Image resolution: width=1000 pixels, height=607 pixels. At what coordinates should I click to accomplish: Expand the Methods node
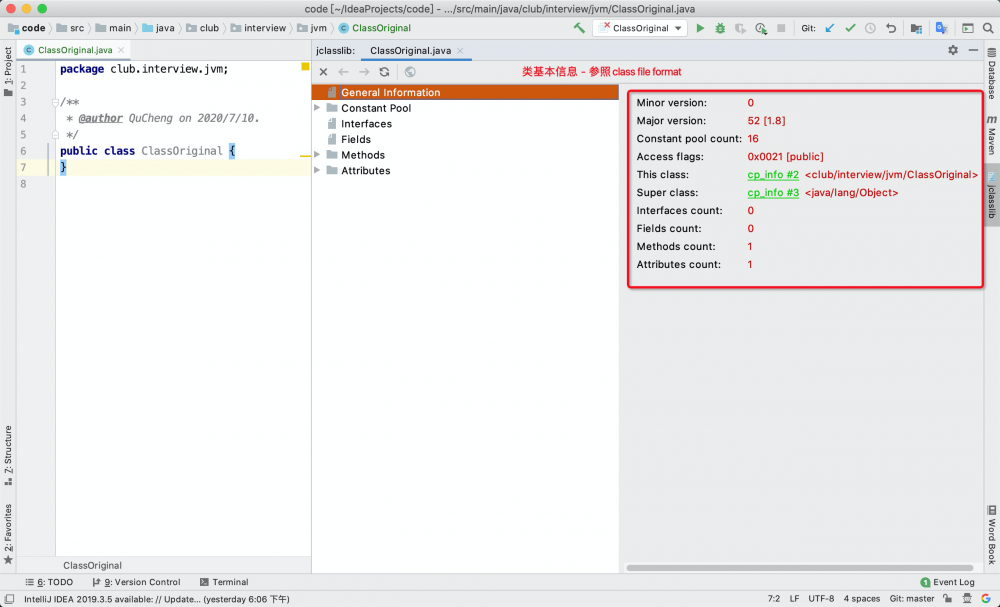[x=317, y=155]
